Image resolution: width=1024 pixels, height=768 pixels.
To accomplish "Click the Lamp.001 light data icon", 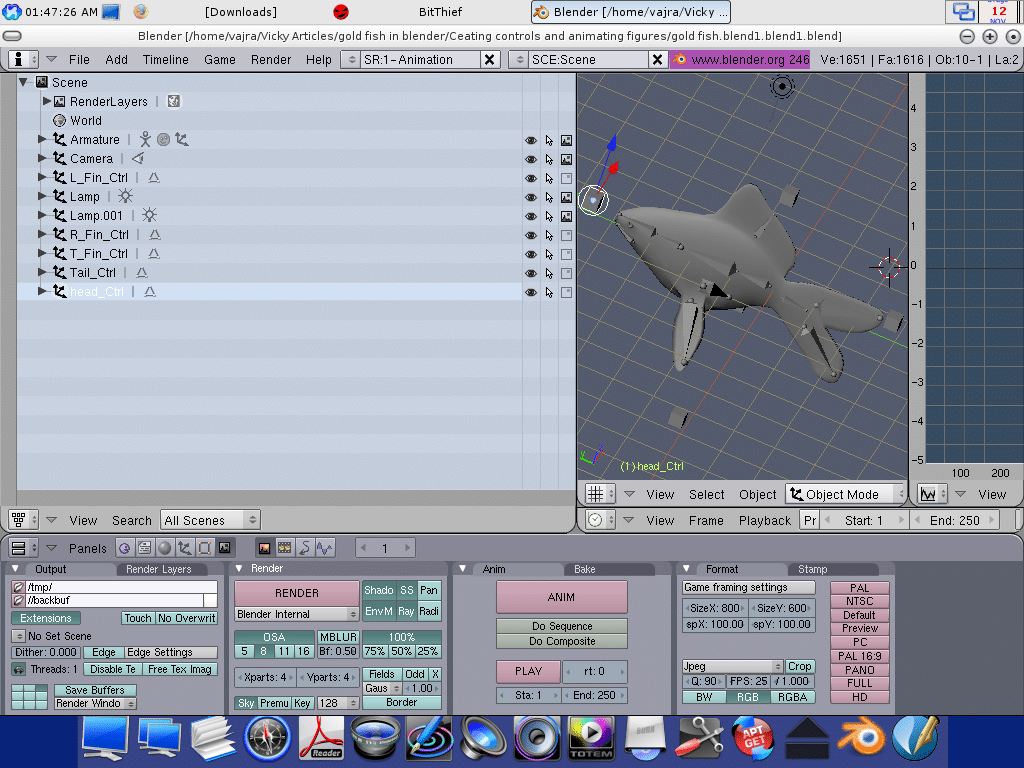I will pos(149,216).
